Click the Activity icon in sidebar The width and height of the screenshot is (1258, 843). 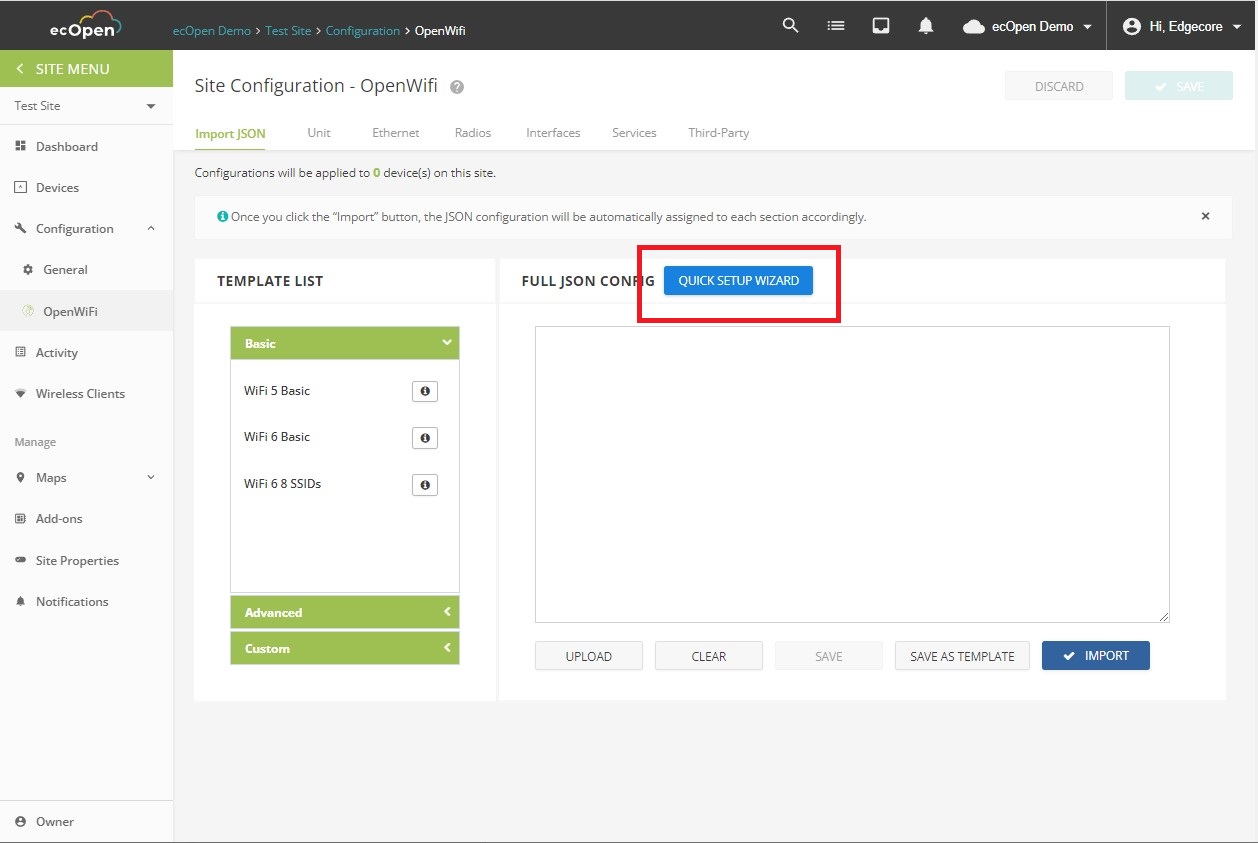coord(21,352)
